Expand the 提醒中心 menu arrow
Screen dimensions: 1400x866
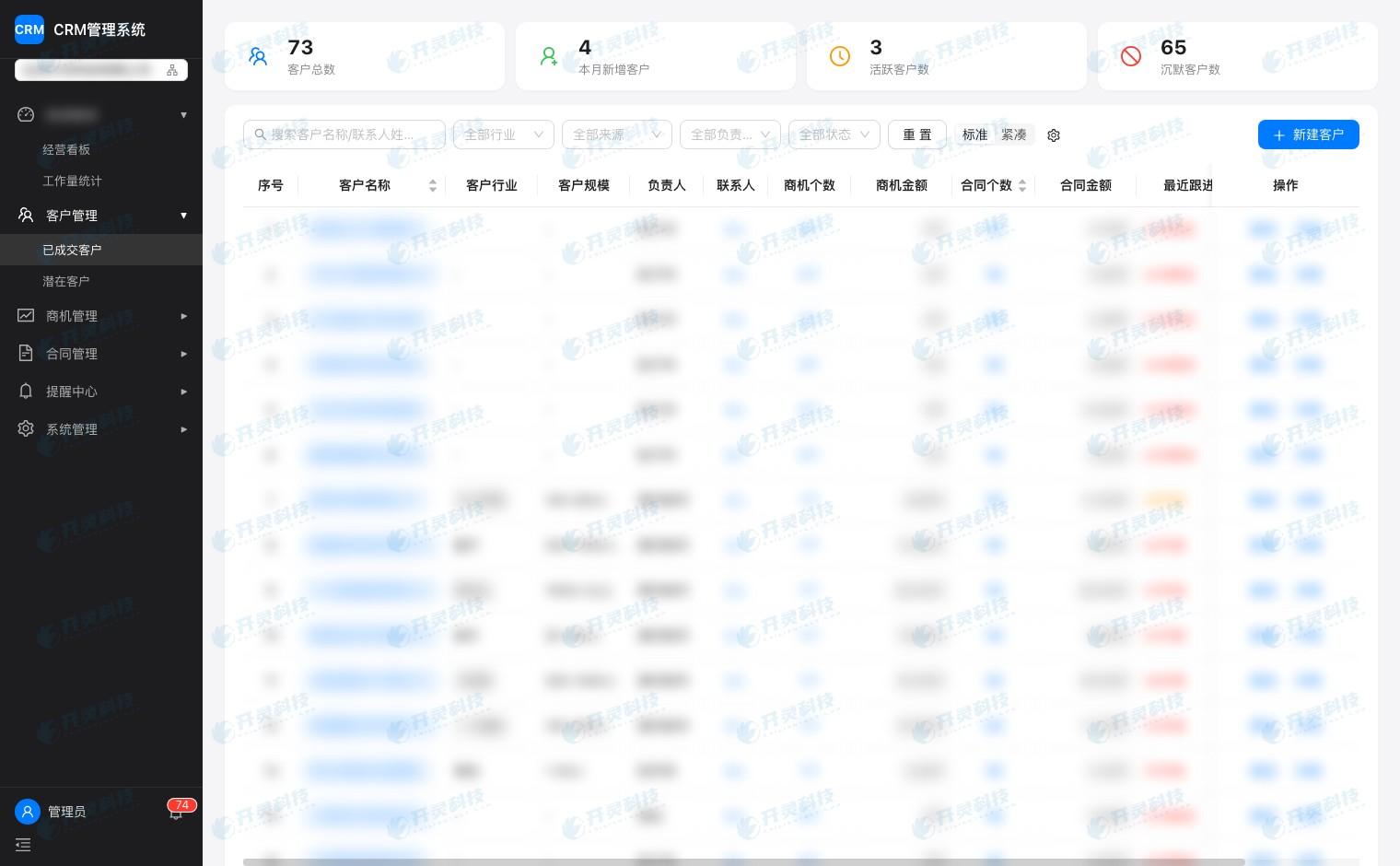click(183, 391)
